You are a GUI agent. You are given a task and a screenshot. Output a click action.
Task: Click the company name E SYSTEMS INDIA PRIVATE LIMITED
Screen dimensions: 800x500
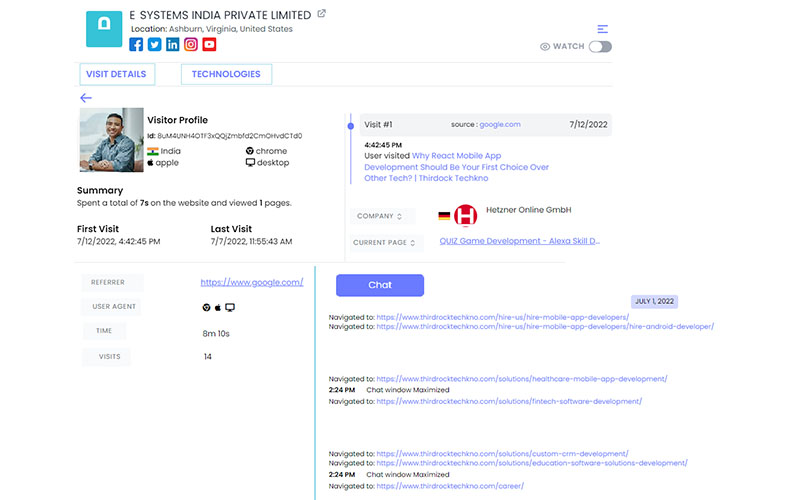[220, 15]
